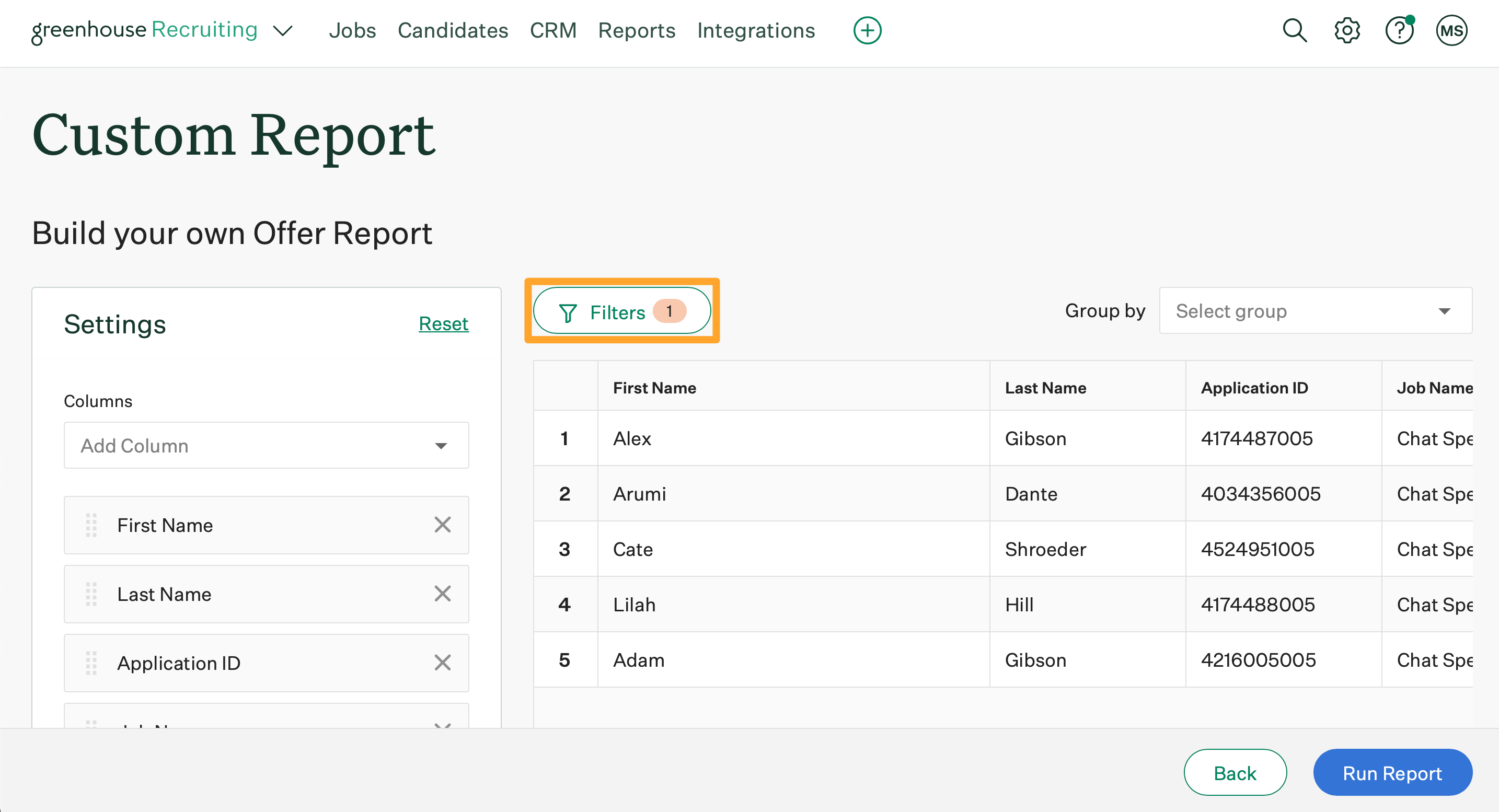1499x812 pixels.
Task: Click the greenhouse Recruiting logo
Action: point(144,30)
